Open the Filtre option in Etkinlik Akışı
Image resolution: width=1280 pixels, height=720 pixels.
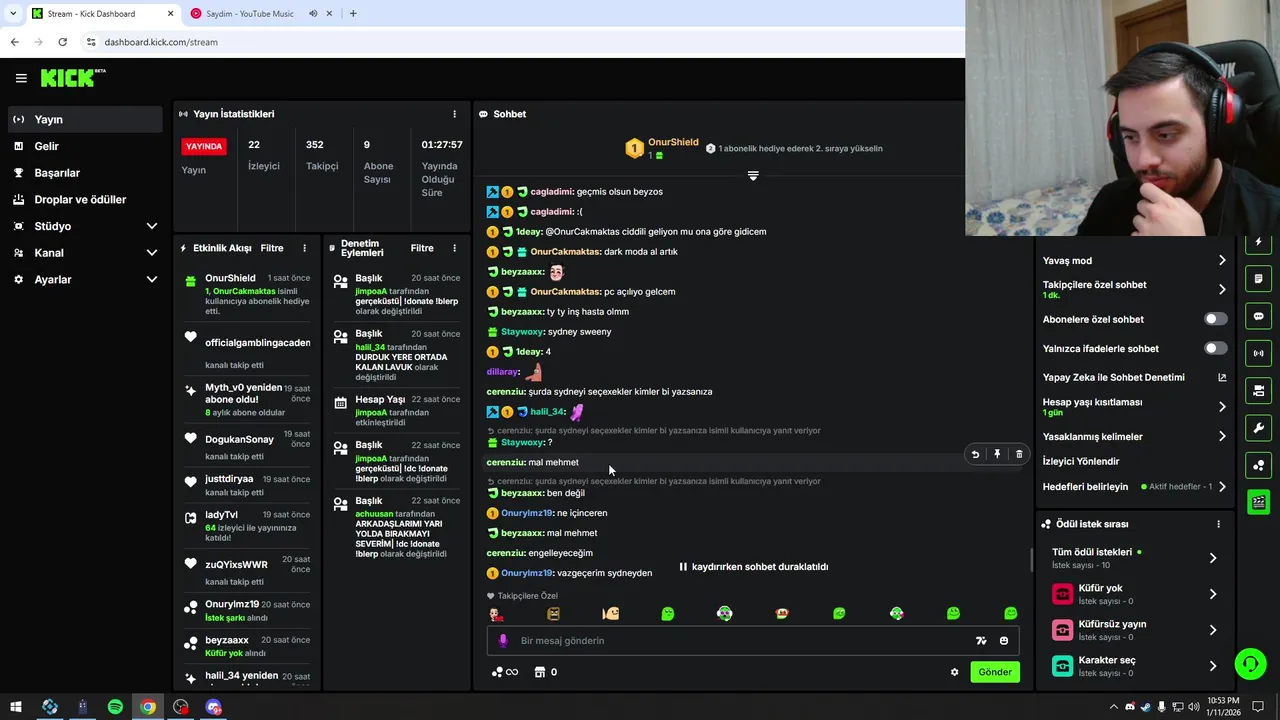click(x=272, y=248)
